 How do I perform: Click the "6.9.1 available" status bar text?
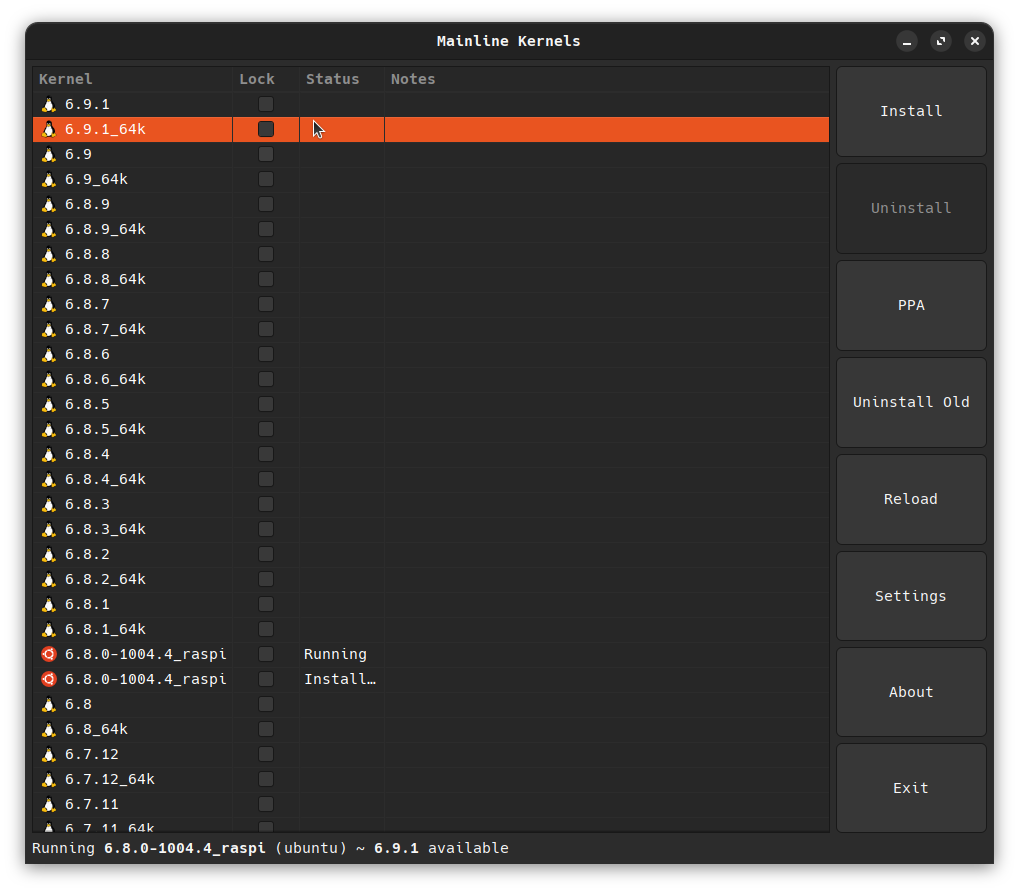pyautogui.click(x=441, y=848)
